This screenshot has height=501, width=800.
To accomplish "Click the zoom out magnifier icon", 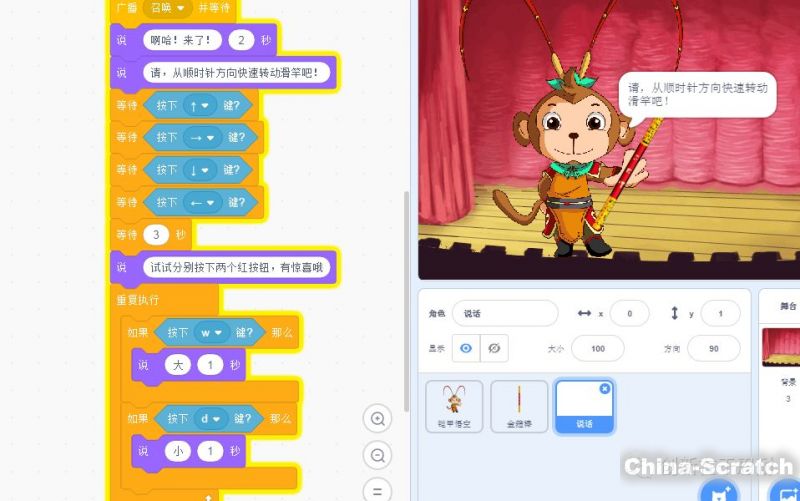I will (378, 455).
